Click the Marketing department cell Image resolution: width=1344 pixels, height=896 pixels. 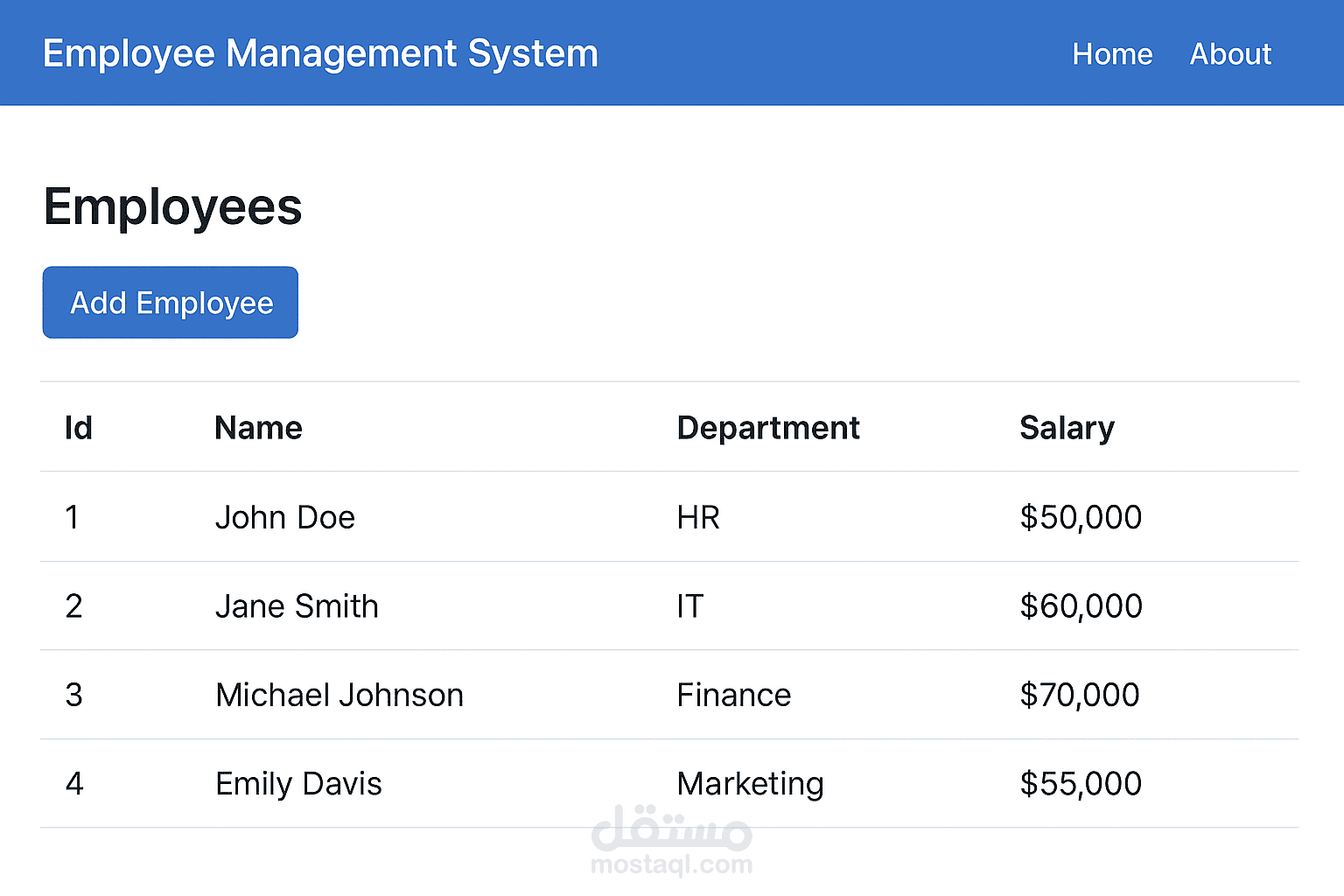point(750,784)
